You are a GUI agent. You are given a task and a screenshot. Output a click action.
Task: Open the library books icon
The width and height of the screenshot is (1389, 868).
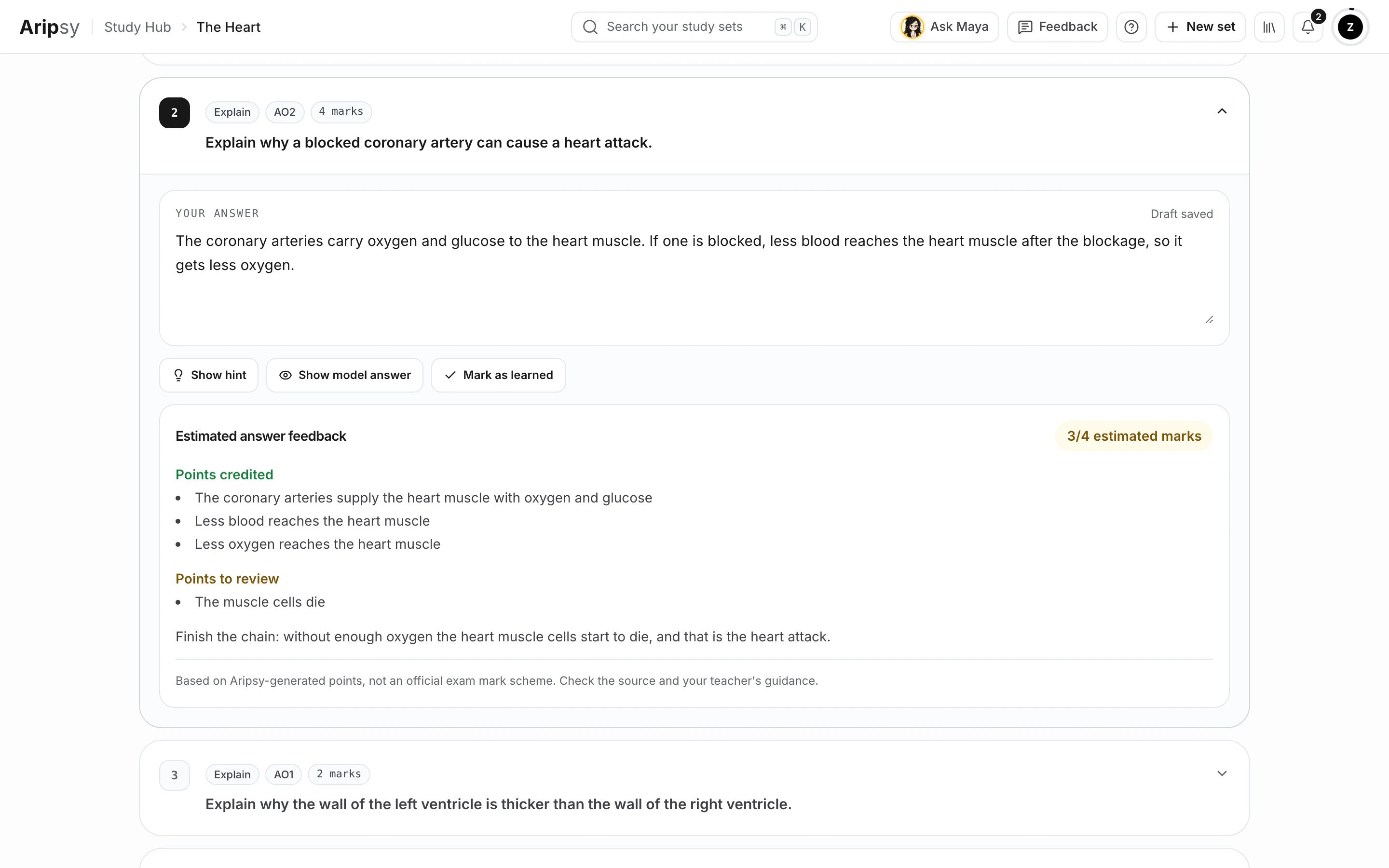[1268, 27]
